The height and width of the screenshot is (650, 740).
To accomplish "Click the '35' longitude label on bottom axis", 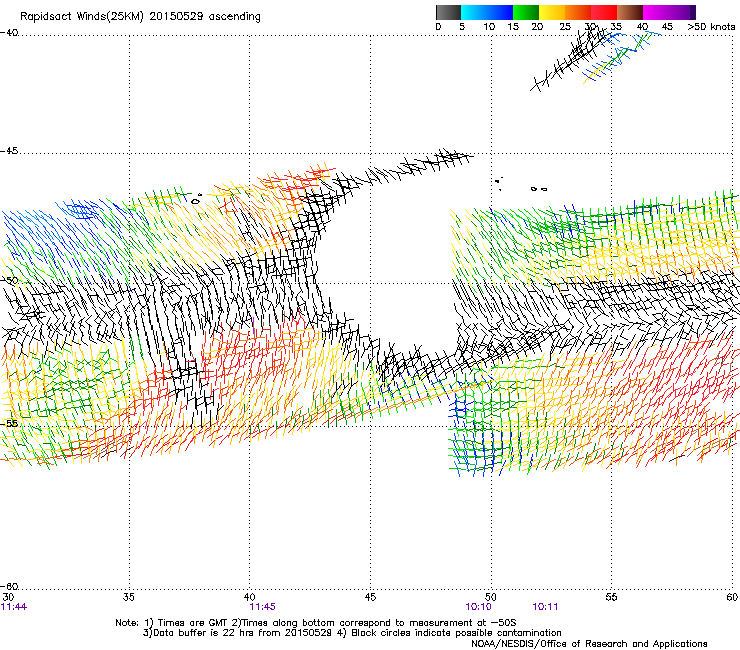I will click(x=129, y=597).
